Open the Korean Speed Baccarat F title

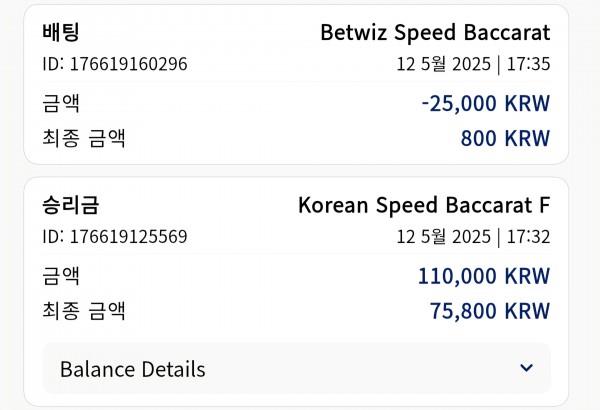pos(424,205)
